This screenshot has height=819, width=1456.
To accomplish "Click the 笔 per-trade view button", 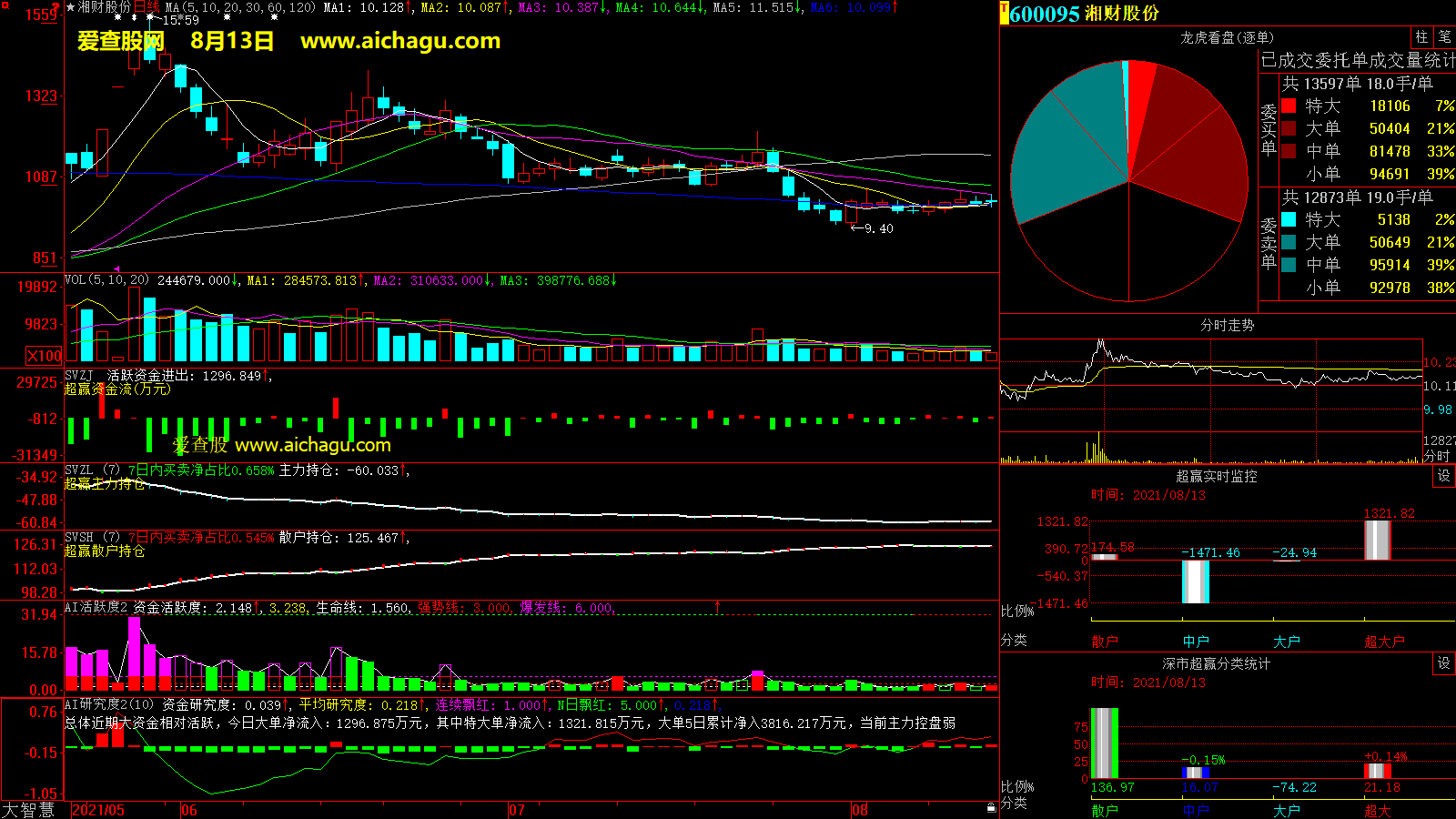I will 1444,37.
